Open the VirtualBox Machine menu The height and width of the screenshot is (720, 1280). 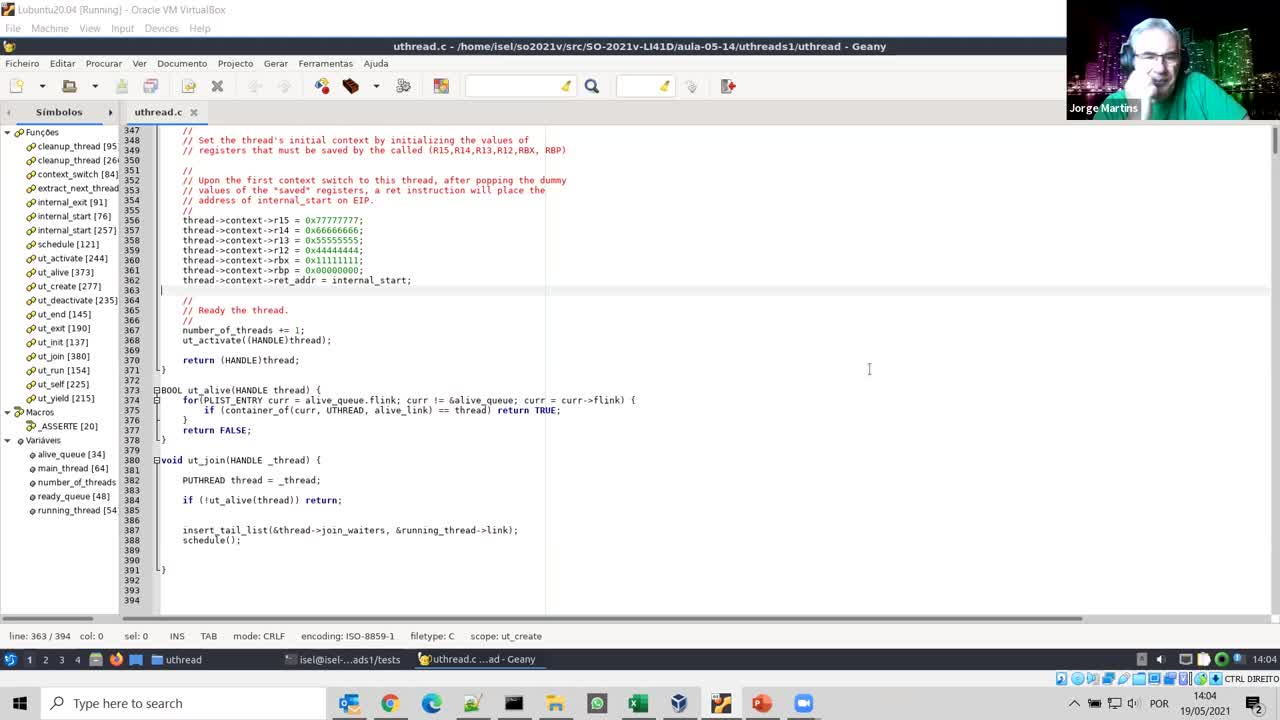49,28
